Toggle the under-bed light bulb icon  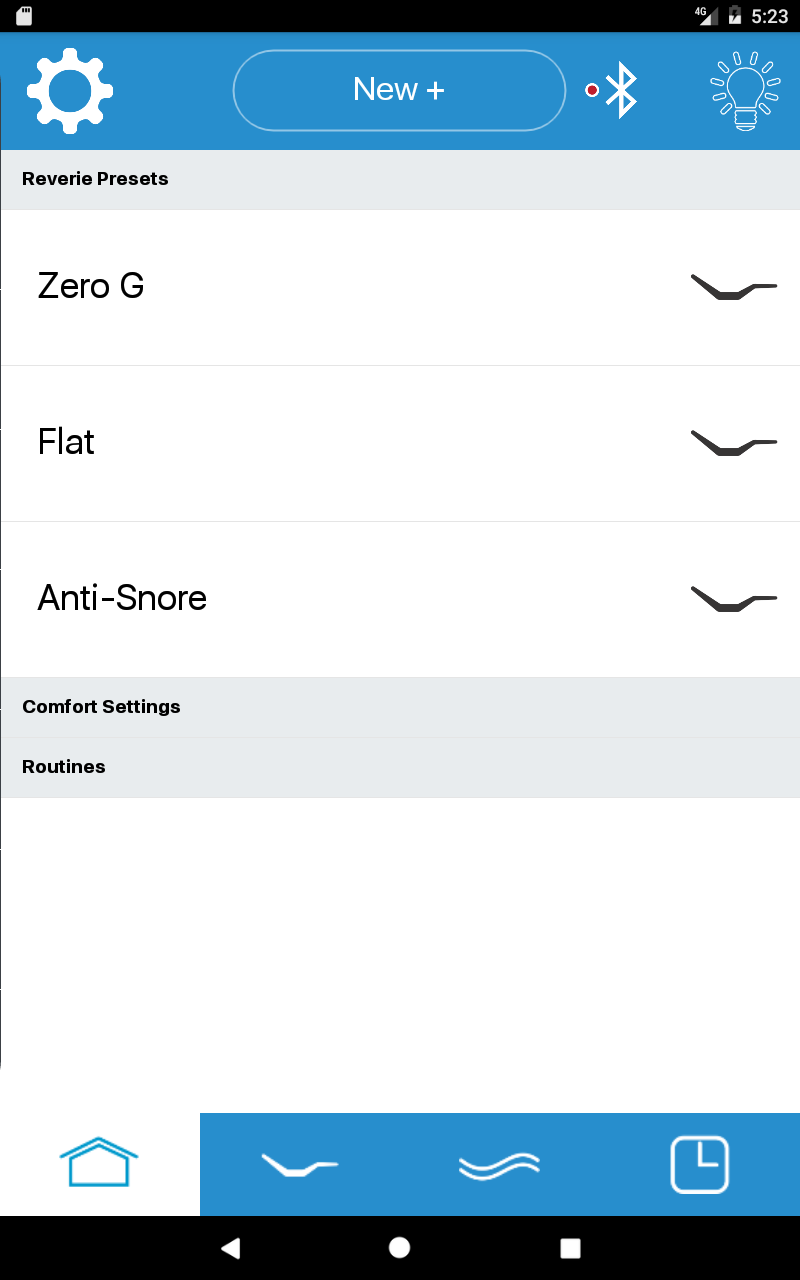click(x=744, y=90)
